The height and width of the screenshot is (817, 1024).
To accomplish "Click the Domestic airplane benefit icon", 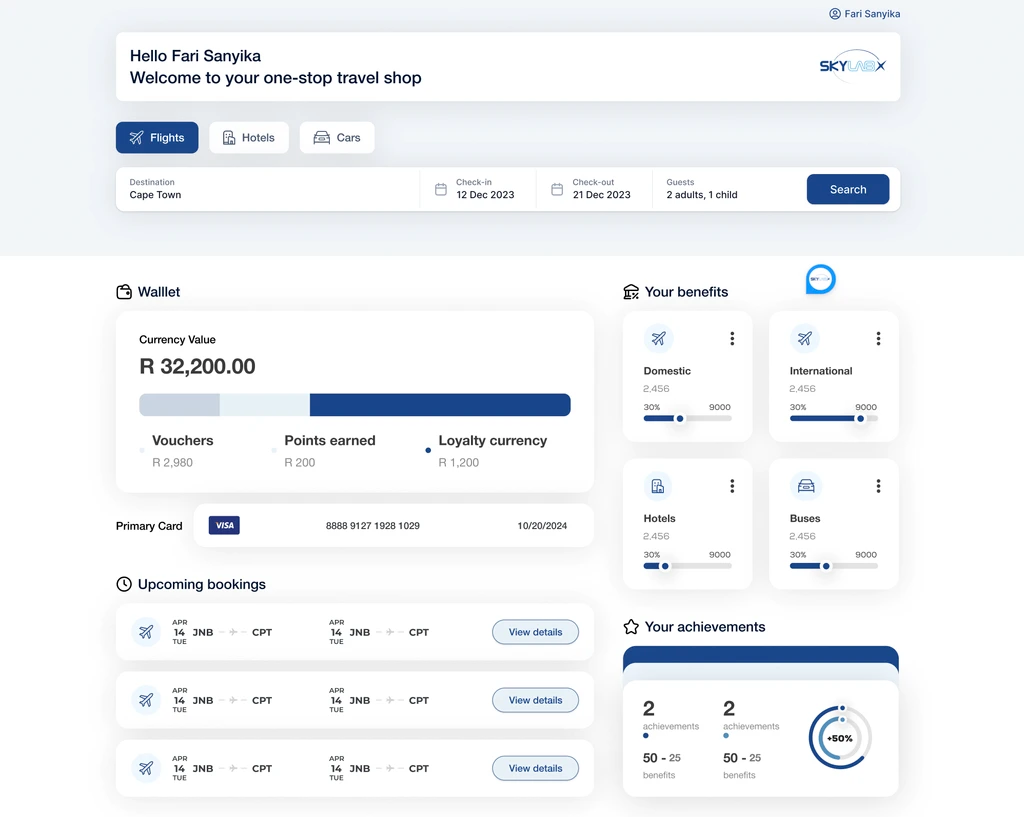I will [658, 339].
